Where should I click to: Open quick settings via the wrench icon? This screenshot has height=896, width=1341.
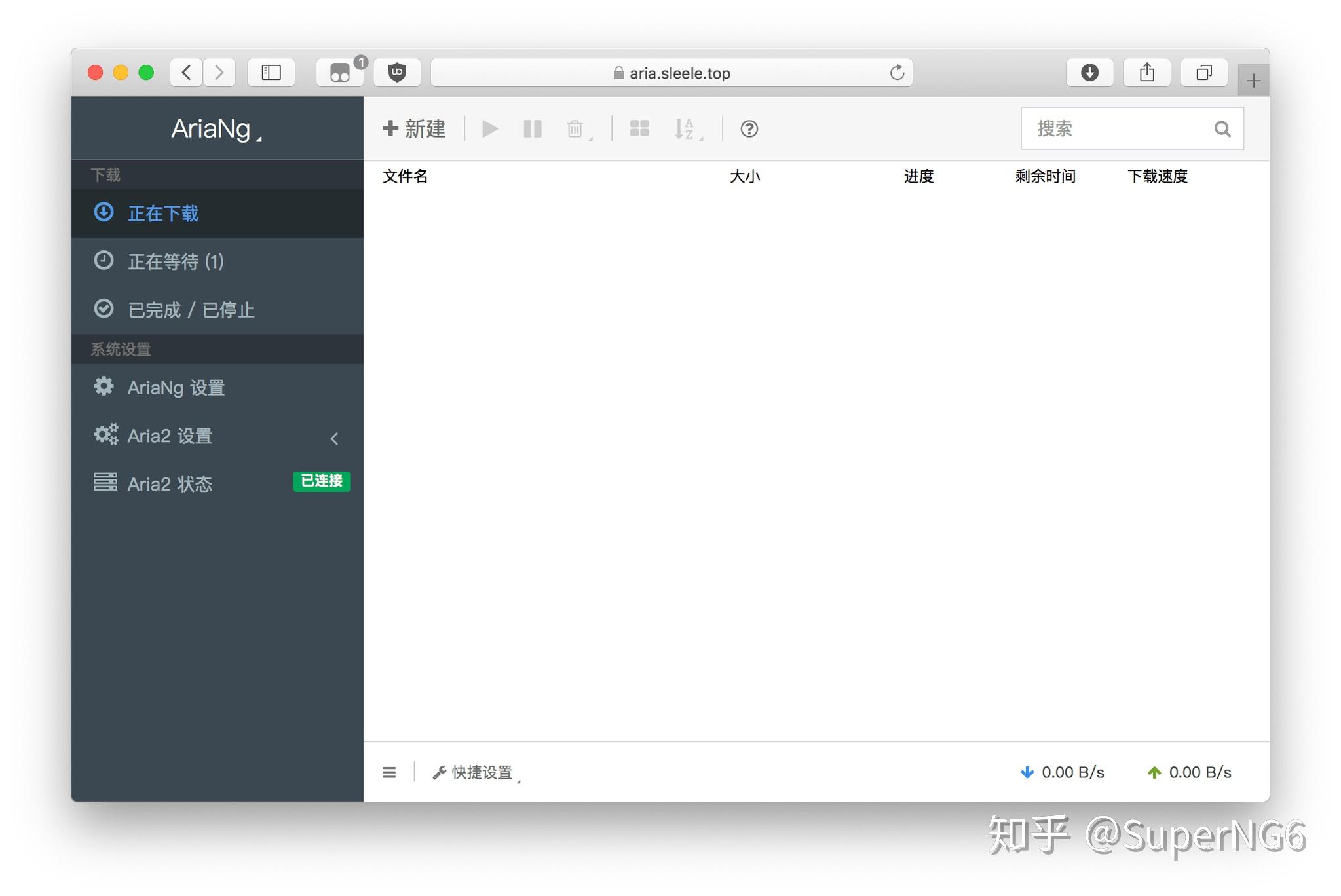click(438, 772)
